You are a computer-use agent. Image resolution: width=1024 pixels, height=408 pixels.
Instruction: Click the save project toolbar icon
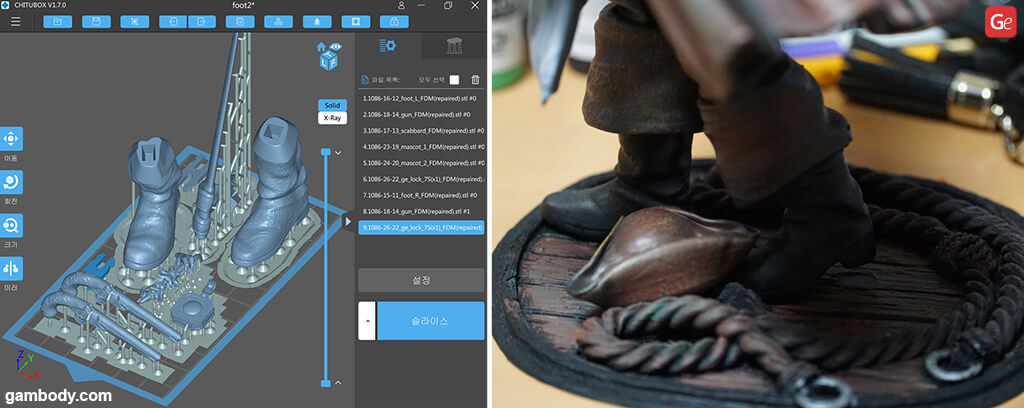click(98, 21)
